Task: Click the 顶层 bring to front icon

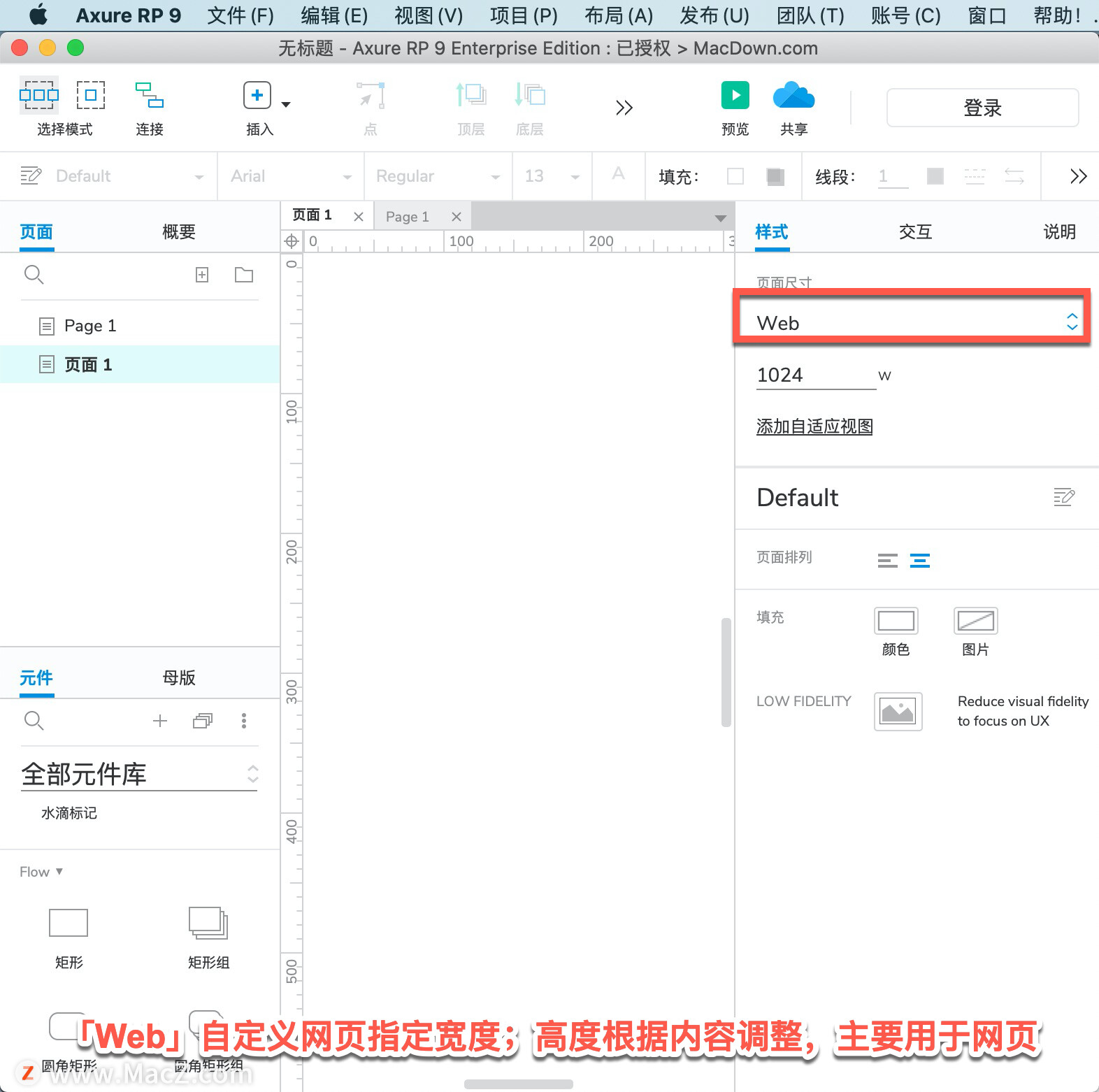Action: coord(471,95)
